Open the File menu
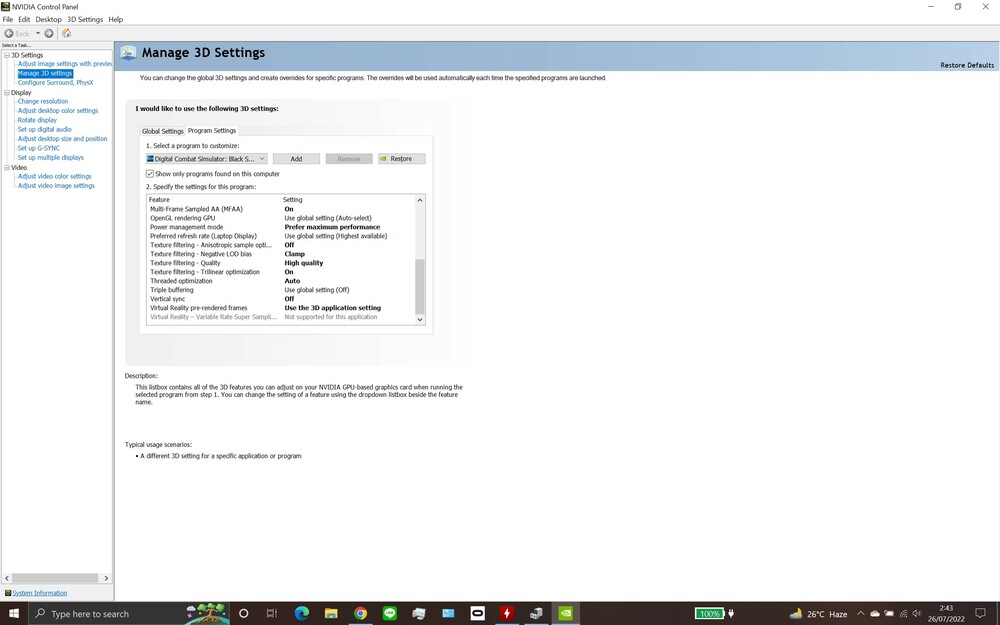 coord(8,19)
